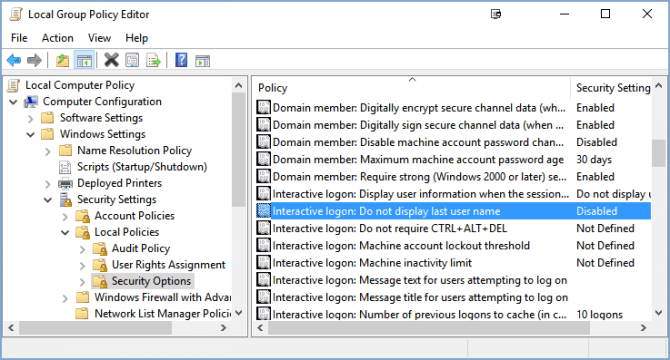Screen dimensions: 670x360
Task: Click the Back arrow toolbar icon
Action: (14, 60)
